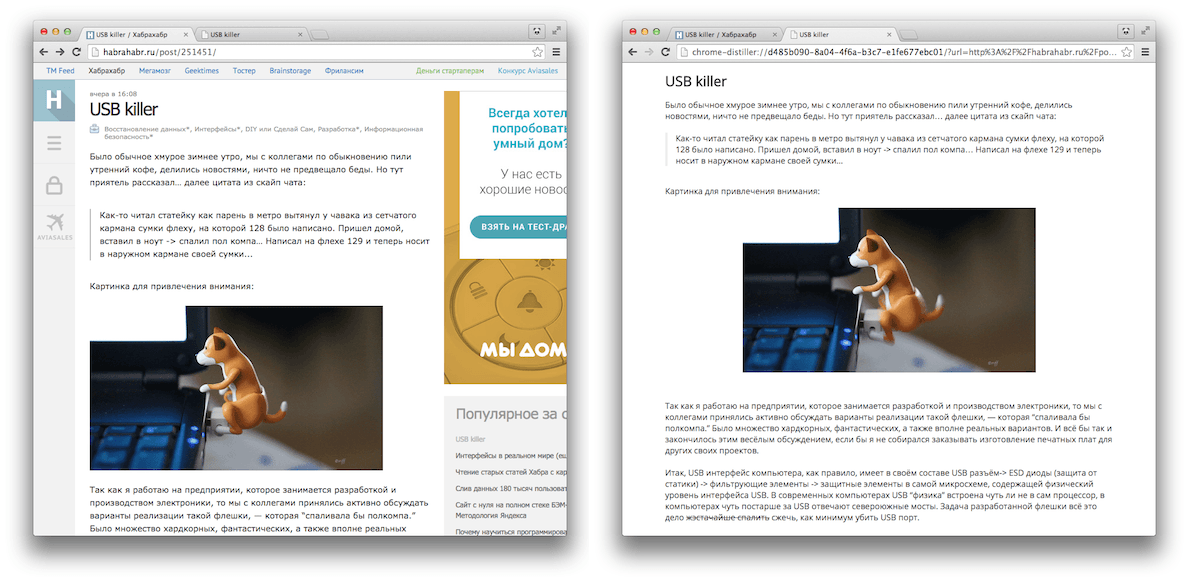
Task: Open 'Интерфейсы в реальном мире' popular link
Action: [511, 455]
